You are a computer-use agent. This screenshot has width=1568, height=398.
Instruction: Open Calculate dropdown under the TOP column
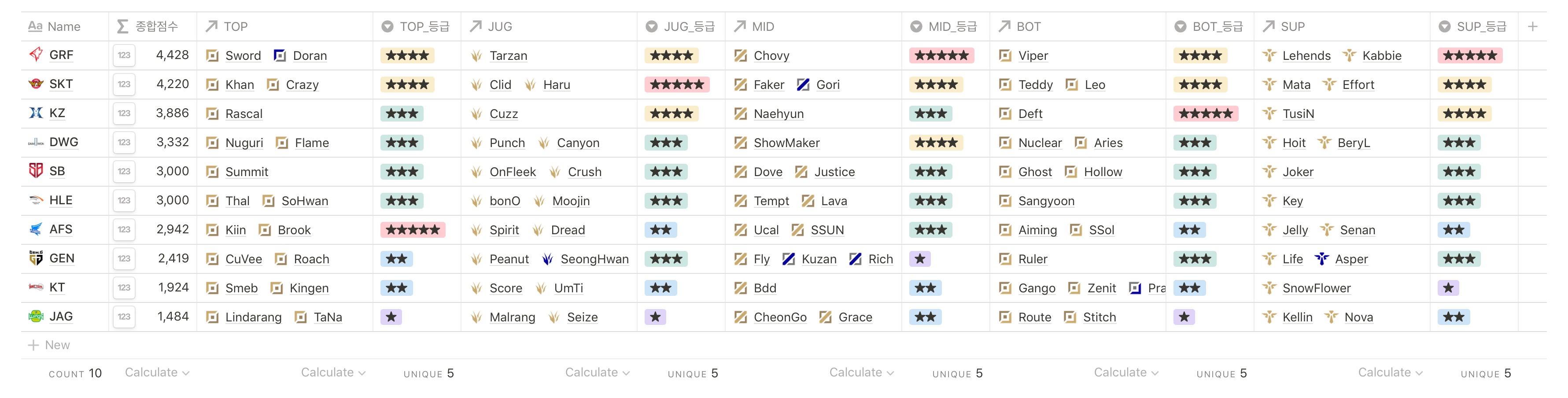click(x=333, y=372)
